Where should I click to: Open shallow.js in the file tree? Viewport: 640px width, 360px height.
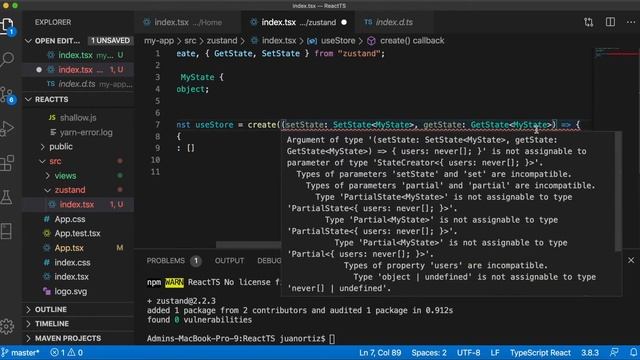[78, 118]
